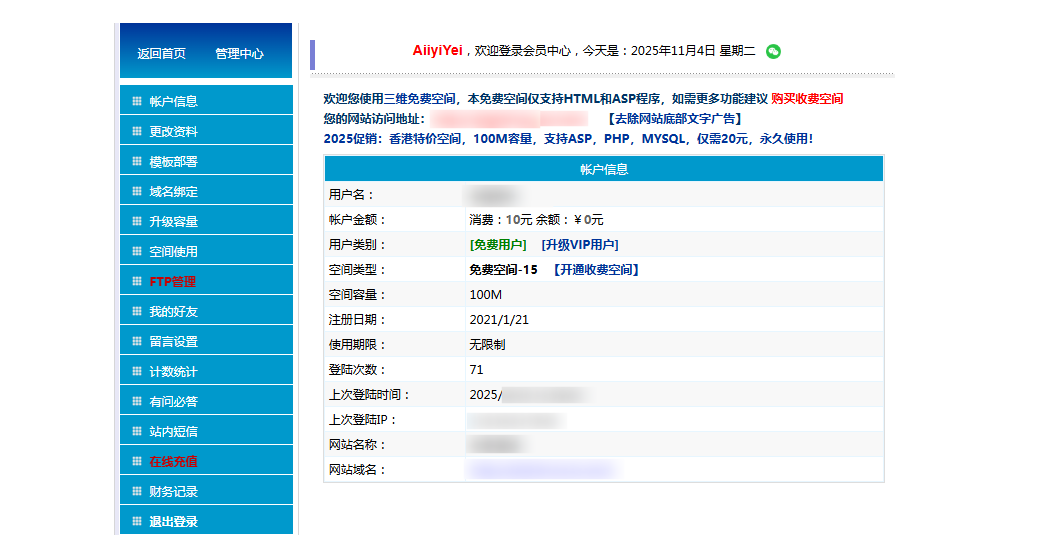Open 管理中心 in header

[240, 54]
